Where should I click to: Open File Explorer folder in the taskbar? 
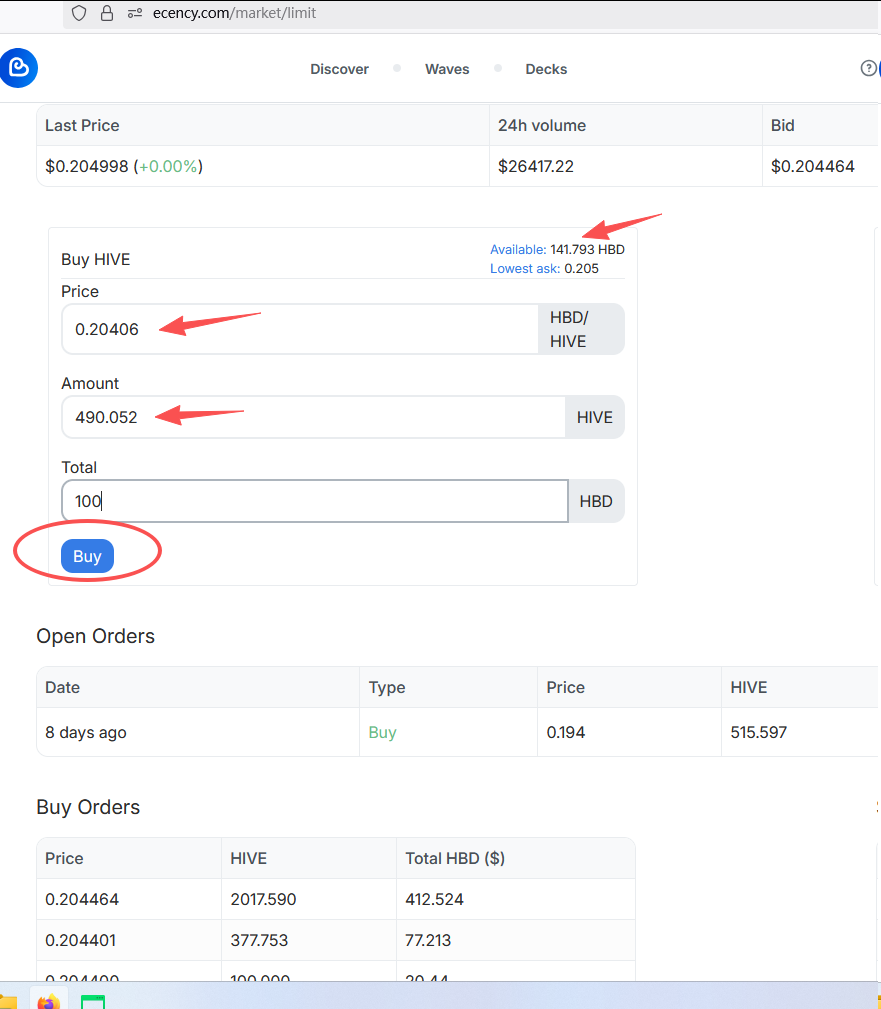coord(8,1002)
